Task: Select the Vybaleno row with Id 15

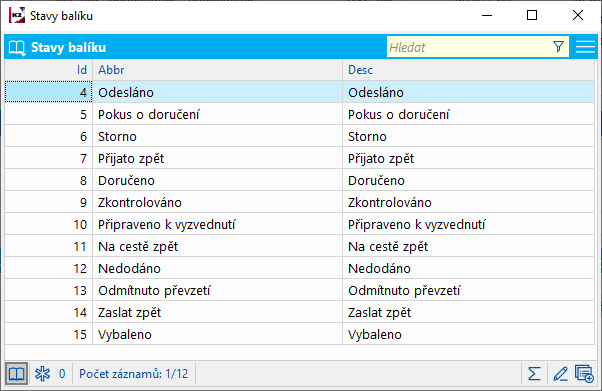Action: click(299, 335)
